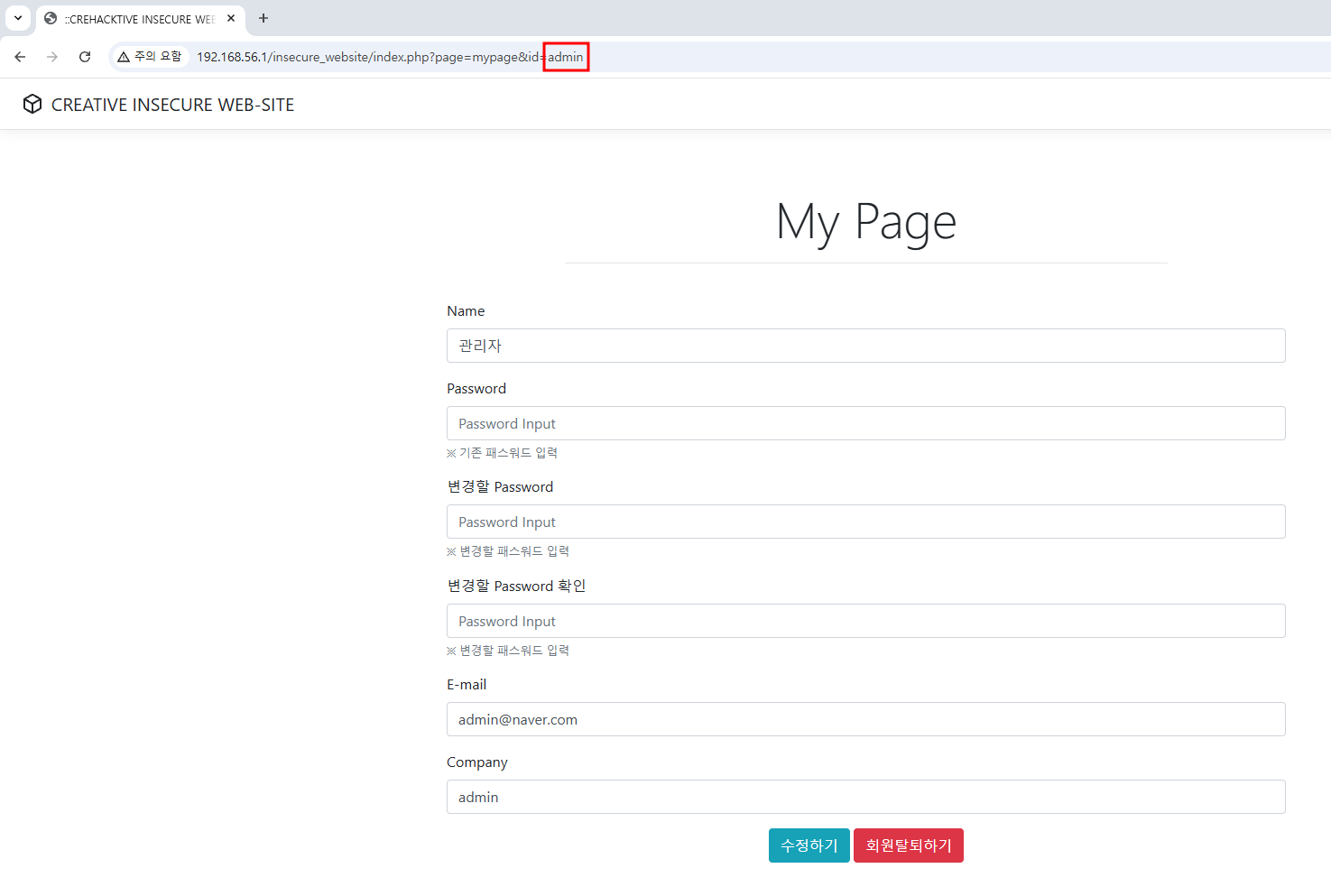Focus the Name input field
The image size is (1331, 896).
point(865,346)
